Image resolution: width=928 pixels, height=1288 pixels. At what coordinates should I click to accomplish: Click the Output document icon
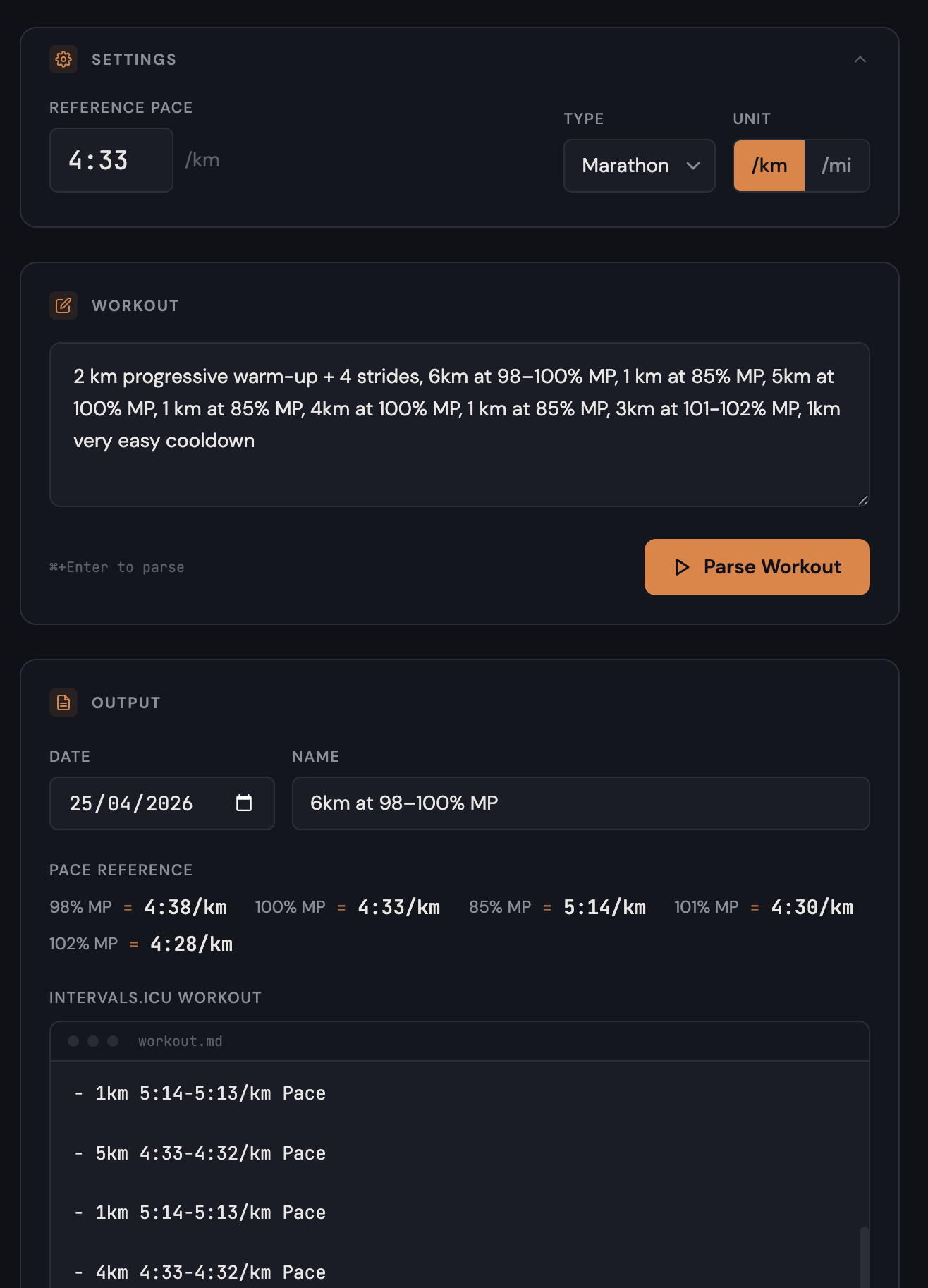click(63, 703)
